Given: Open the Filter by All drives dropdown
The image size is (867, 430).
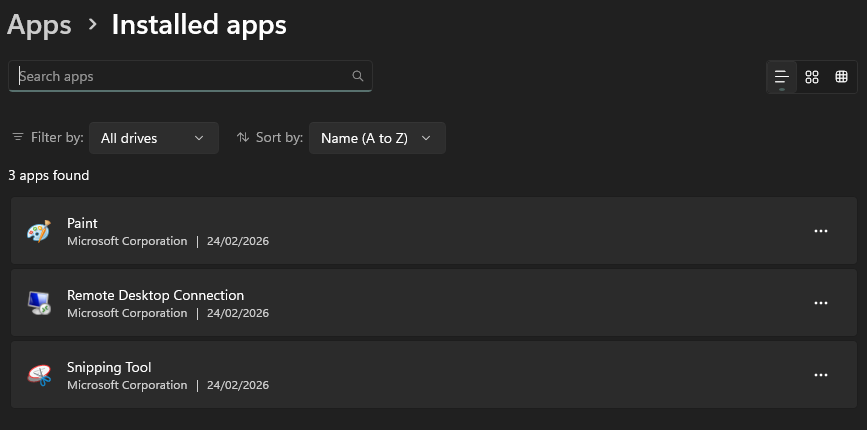Looking at the screenshot, I should point(154,138).
